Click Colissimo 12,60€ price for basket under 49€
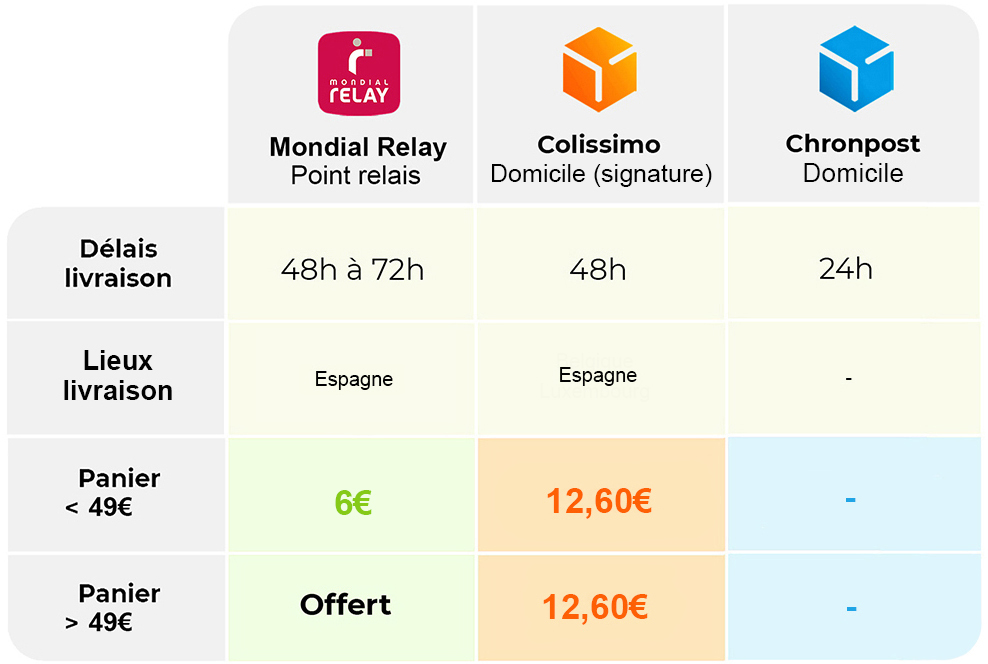Screen dimensions: 988x664 tap(599, 500)
